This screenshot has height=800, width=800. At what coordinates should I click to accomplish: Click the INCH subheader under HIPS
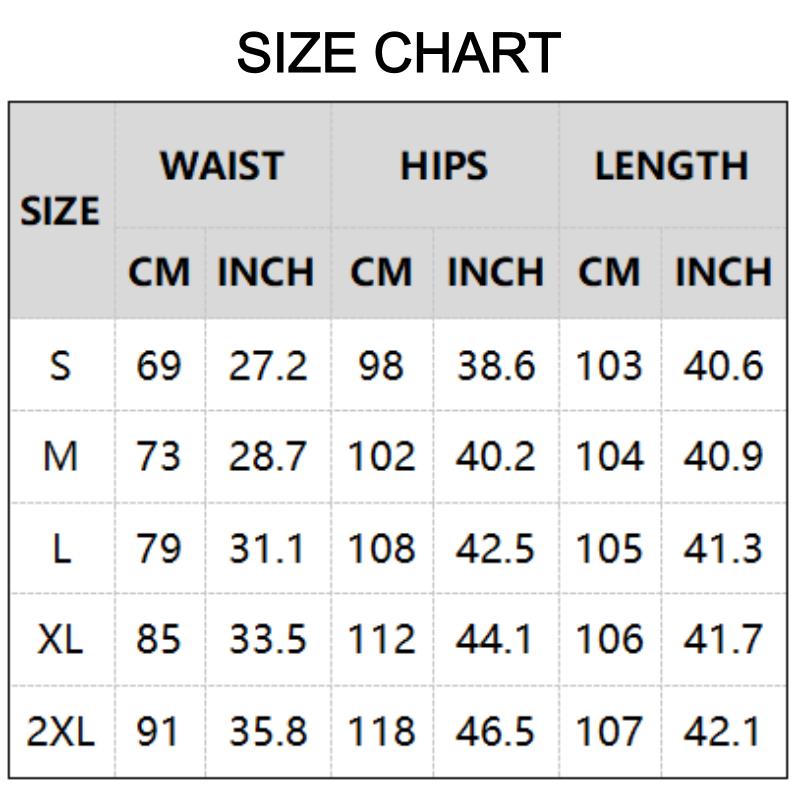(x=495, y=272)
